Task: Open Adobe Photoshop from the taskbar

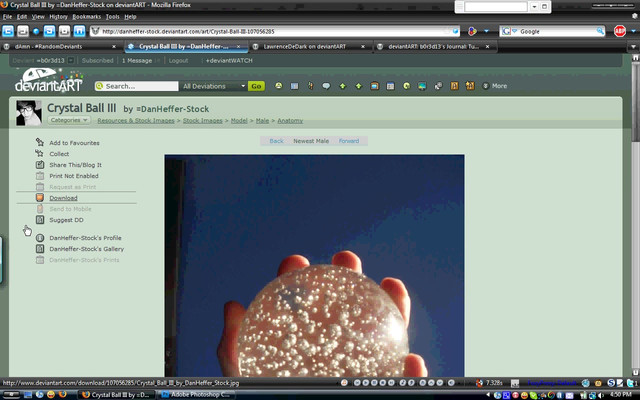Action: (196, 395)
